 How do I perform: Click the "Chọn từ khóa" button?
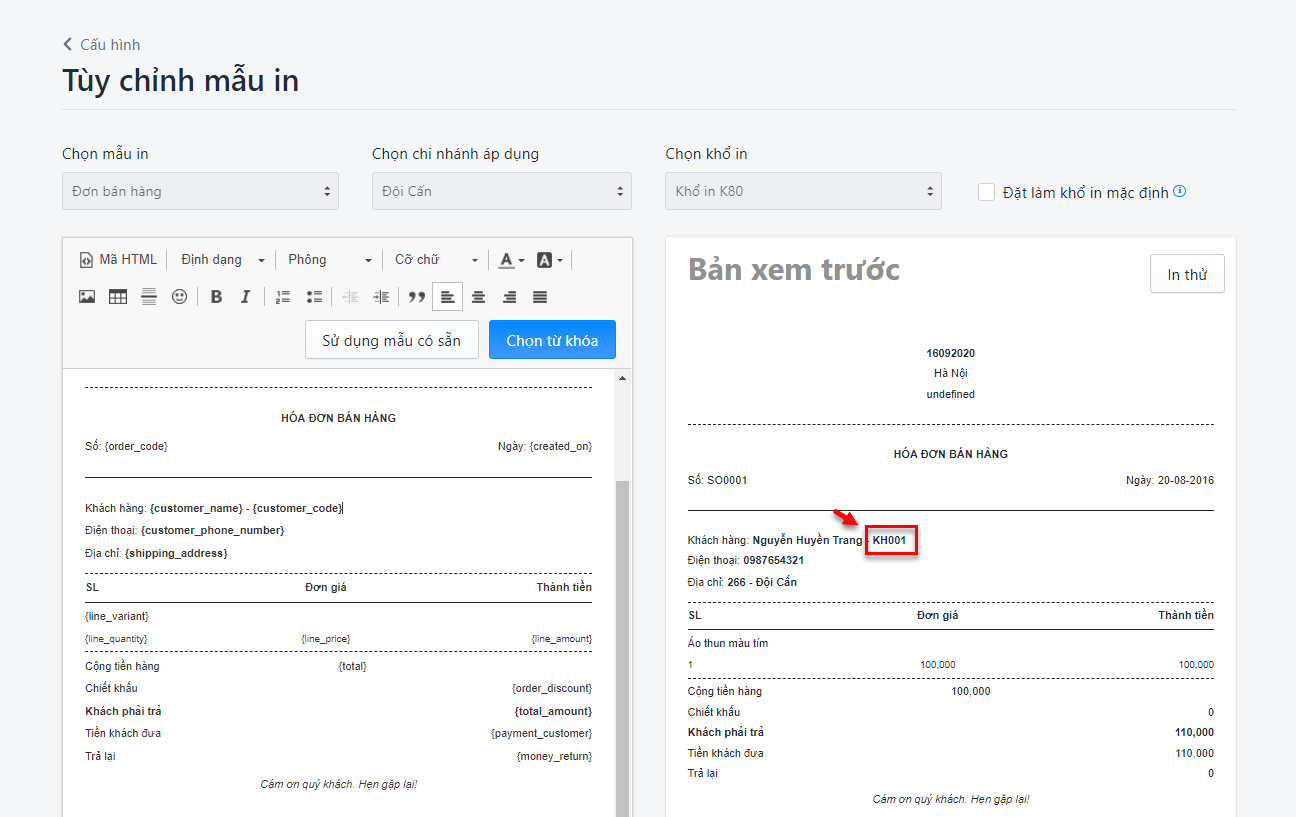click(552, 340)
